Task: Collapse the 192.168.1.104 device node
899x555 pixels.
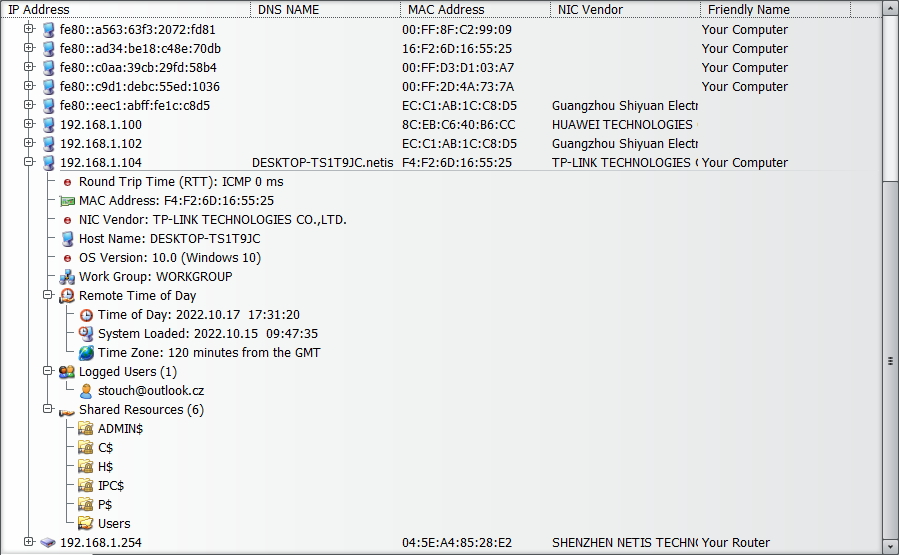Action: (x=29, y=162)
